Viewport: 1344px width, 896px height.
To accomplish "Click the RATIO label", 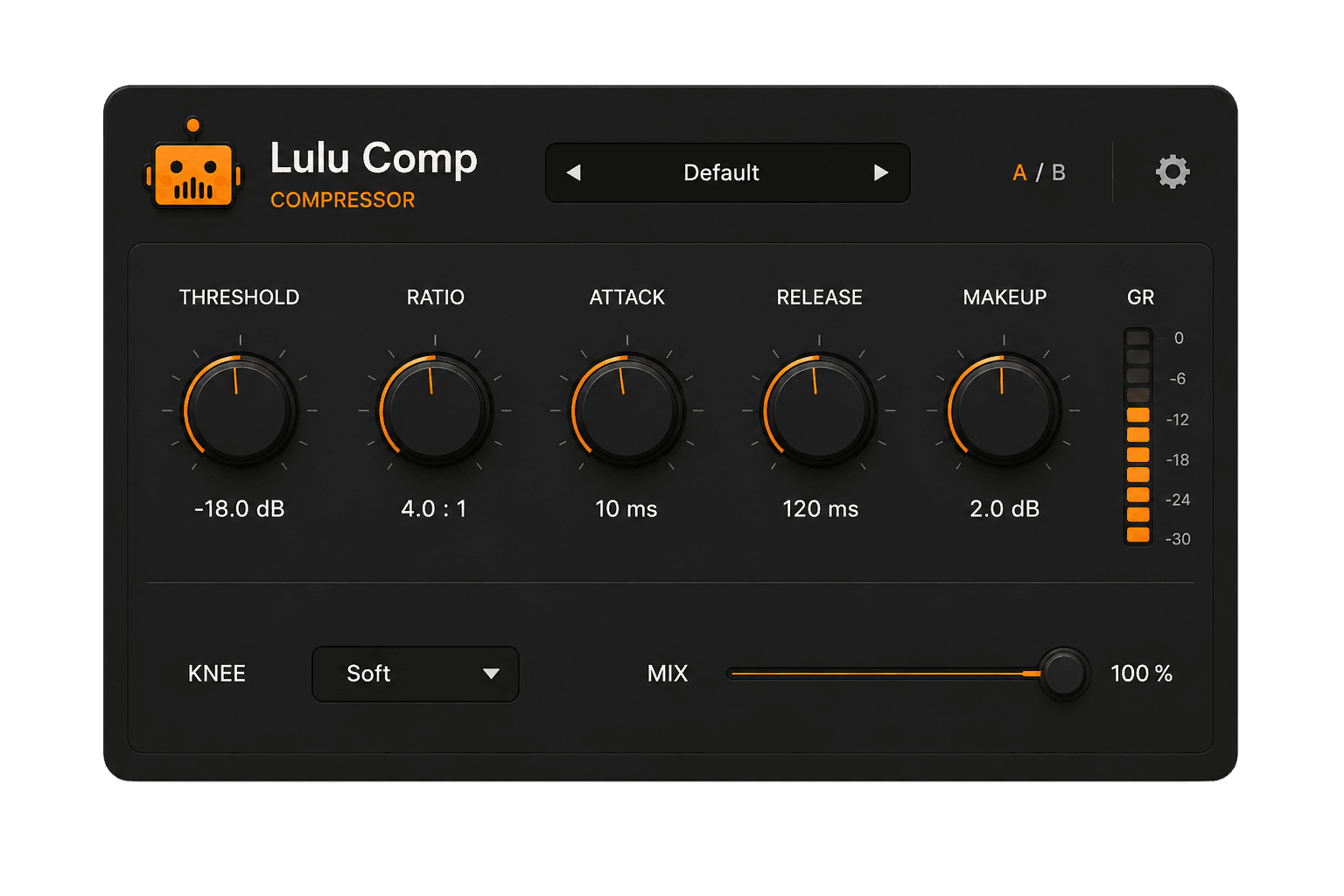I will (435, 297).
